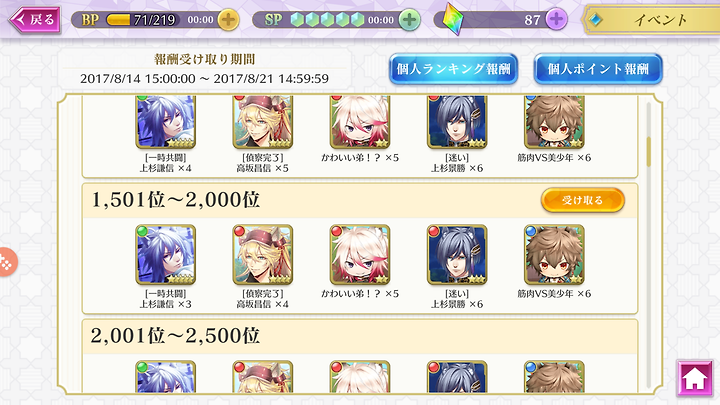Open the floating orange dots menu icon
The image size is (720, 405).
(6, 262)
